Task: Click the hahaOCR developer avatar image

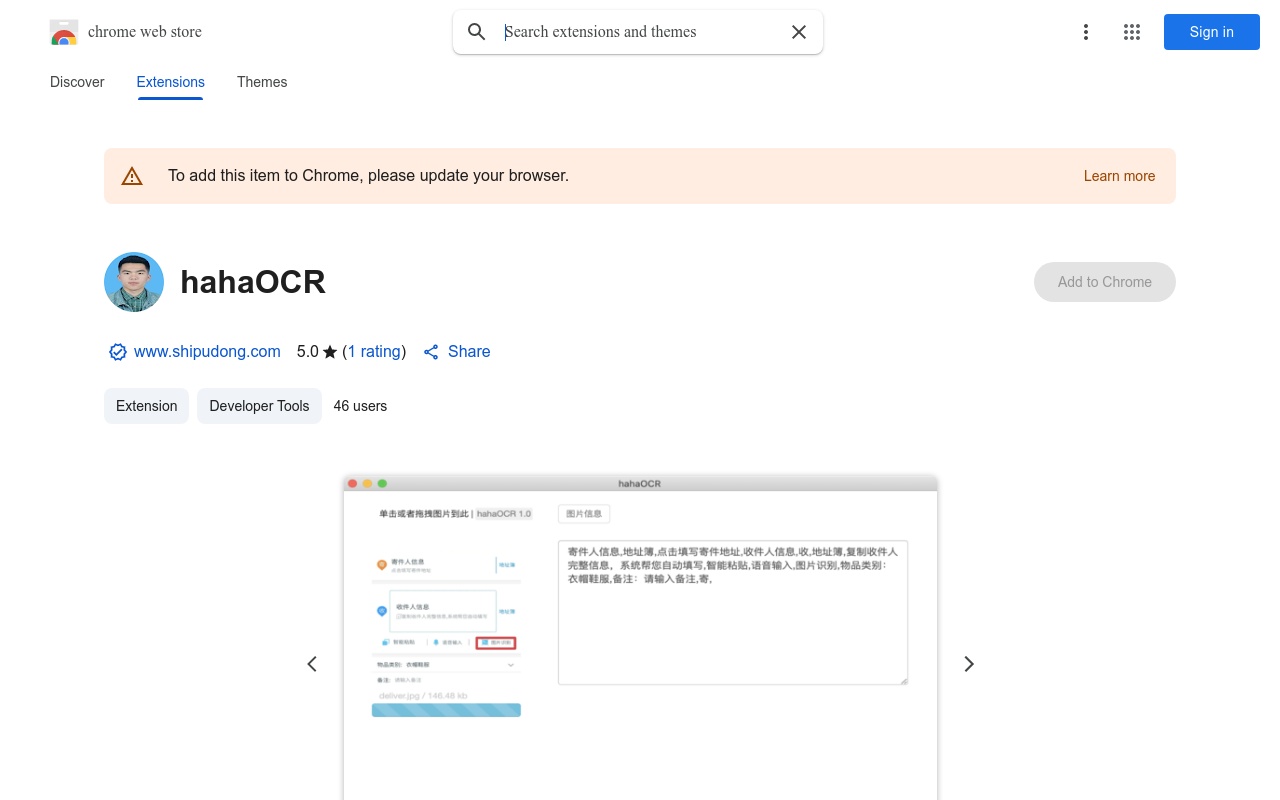Action: [134, 282]
